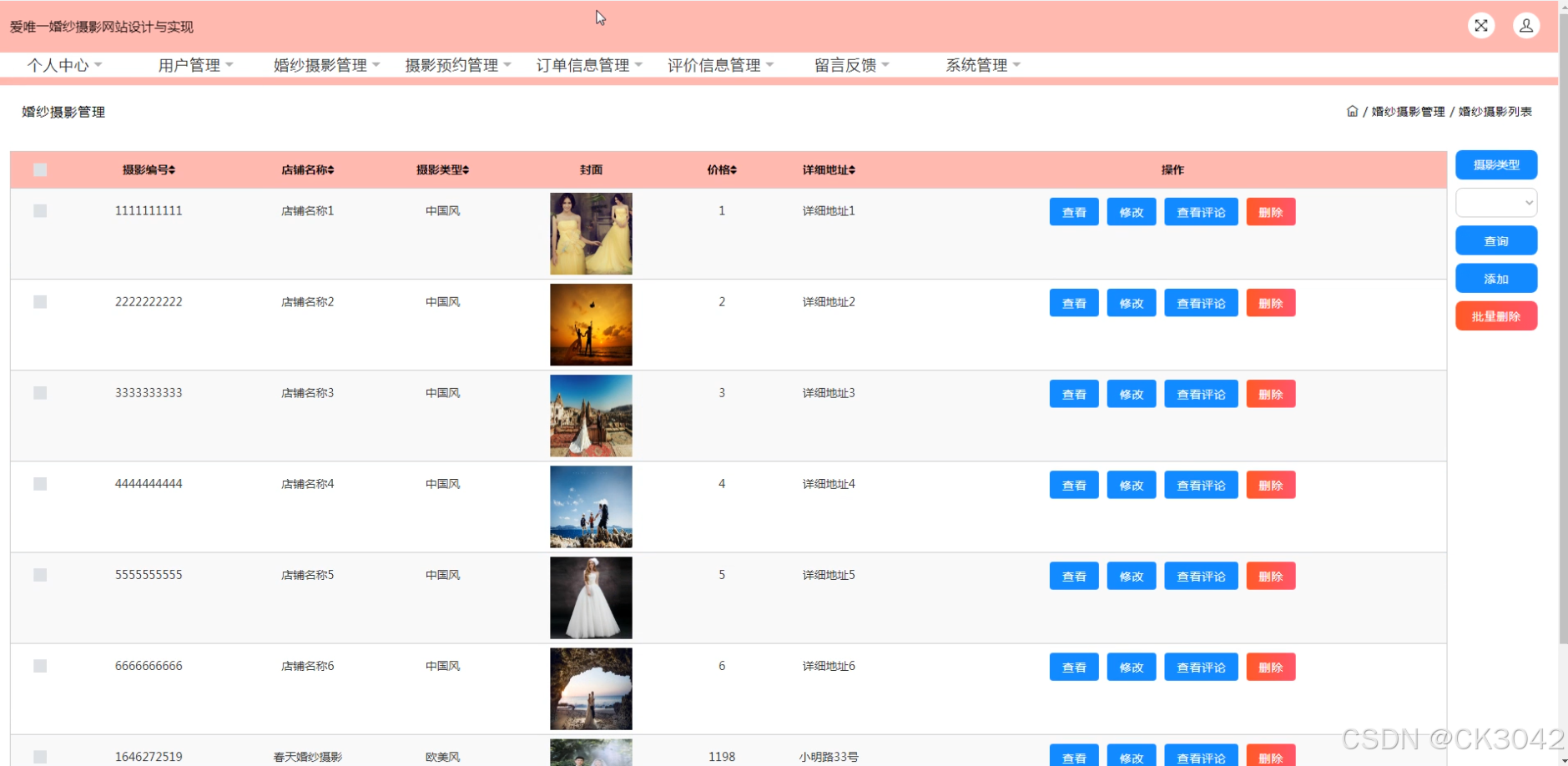Click 查看 for 店铺名称6
Viewport: 1568px width, 766px height.
(1074, 667)
